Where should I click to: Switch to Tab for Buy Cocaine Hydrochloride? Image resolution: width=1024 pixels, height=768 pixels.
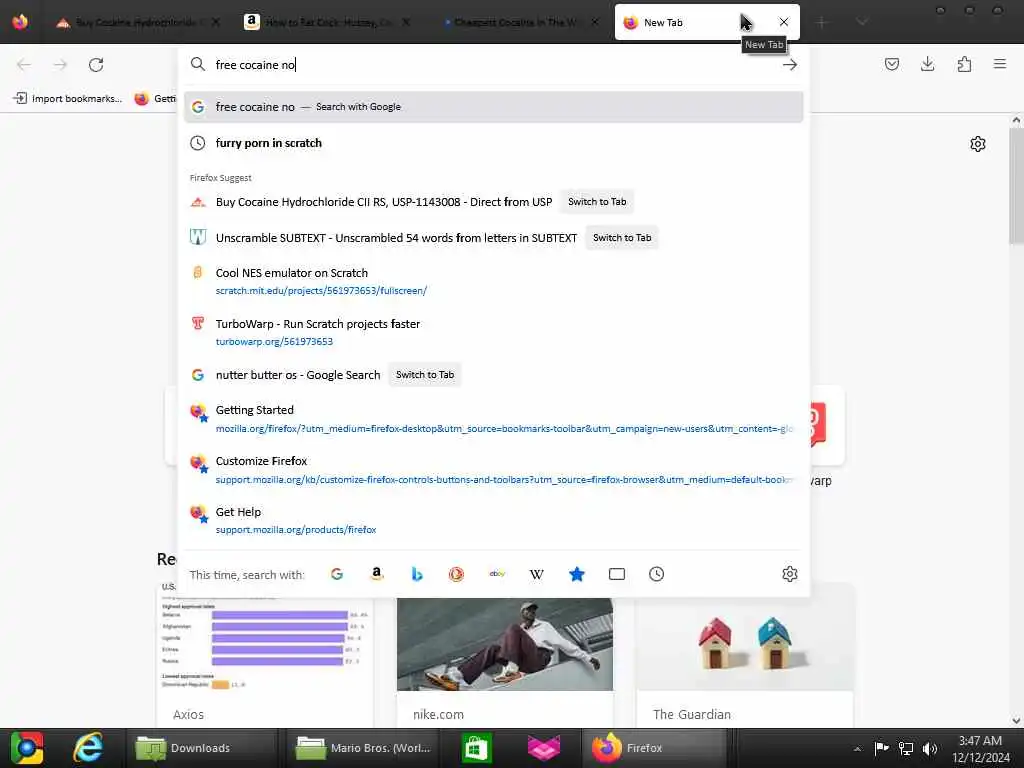[597, 202]
